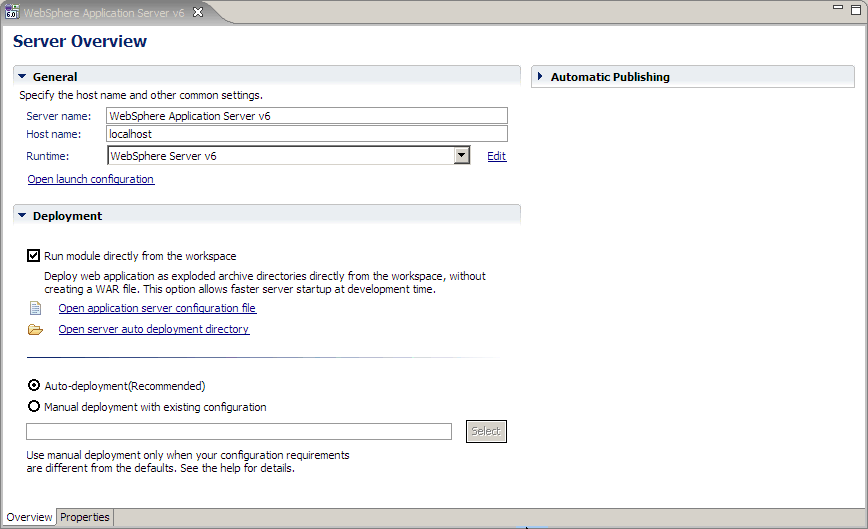Screen dimensions: 868x529
Task: Collapse the General section
Action: point(22,76)
